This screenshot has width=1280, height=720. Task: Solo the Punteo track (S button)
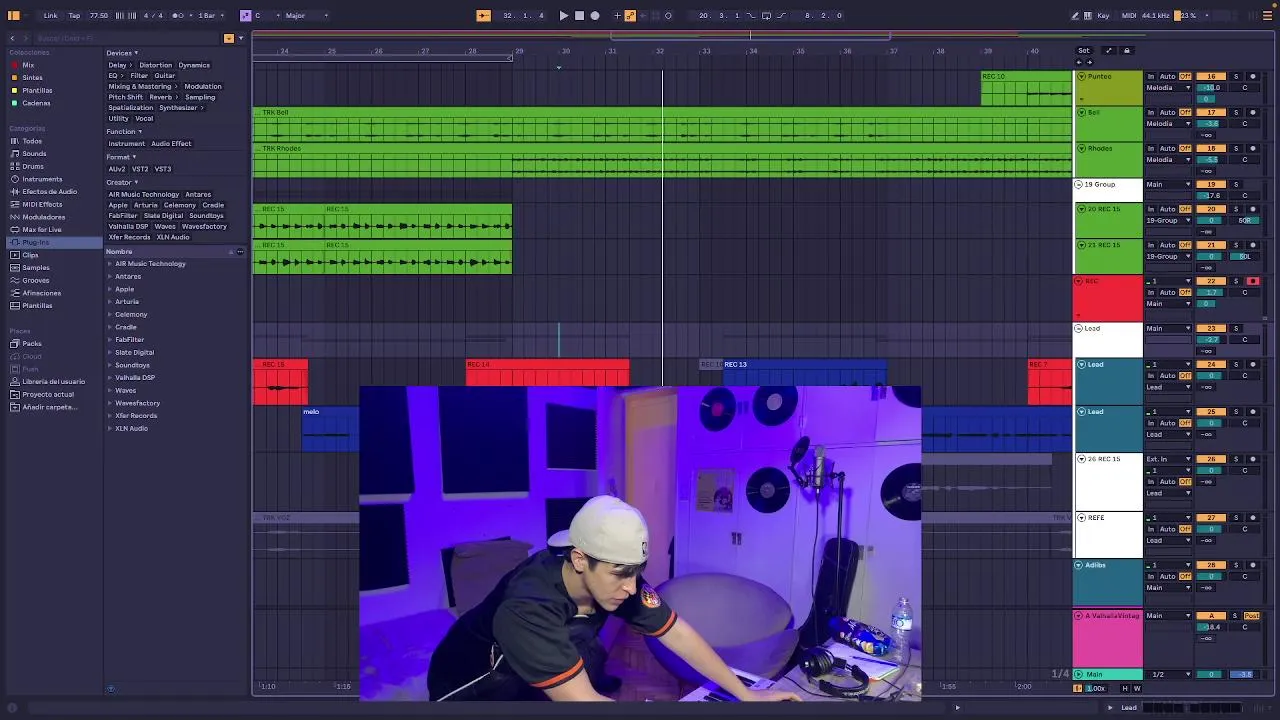tap(1235, 76)
